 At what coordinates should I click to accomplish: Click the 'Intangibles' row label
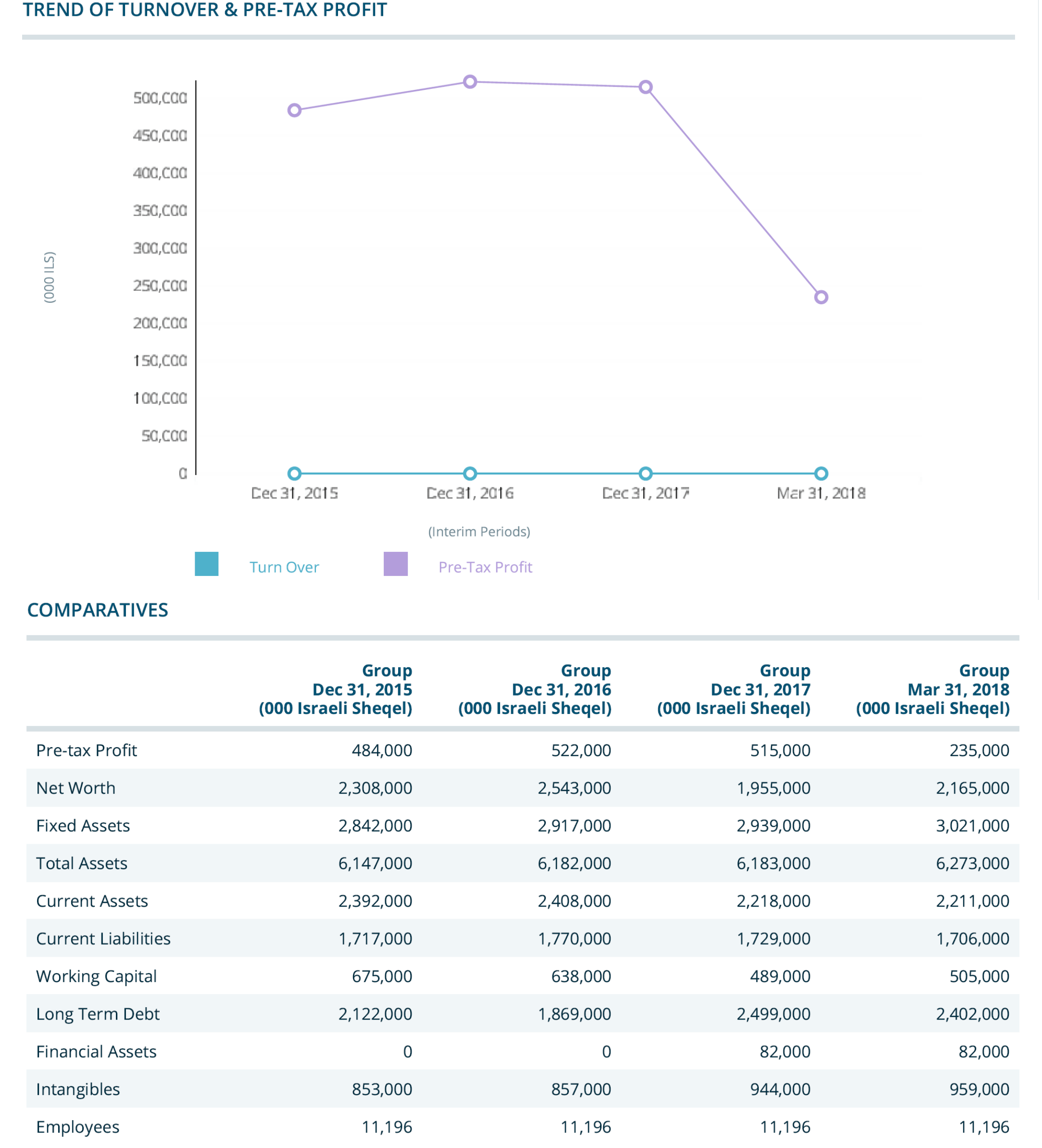(78, 1090)
